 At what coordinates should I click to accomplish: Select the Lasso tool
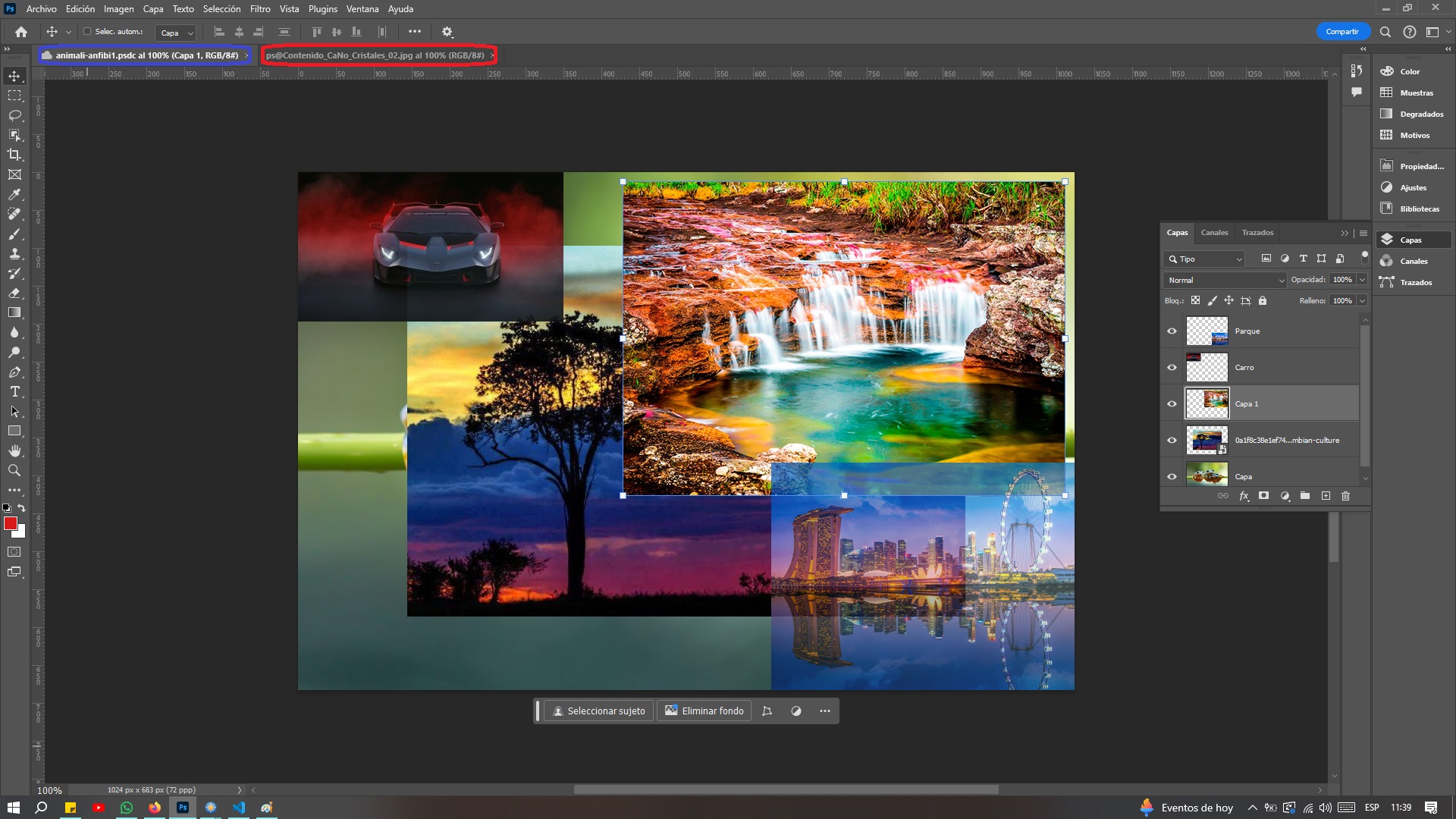point(14,115)
